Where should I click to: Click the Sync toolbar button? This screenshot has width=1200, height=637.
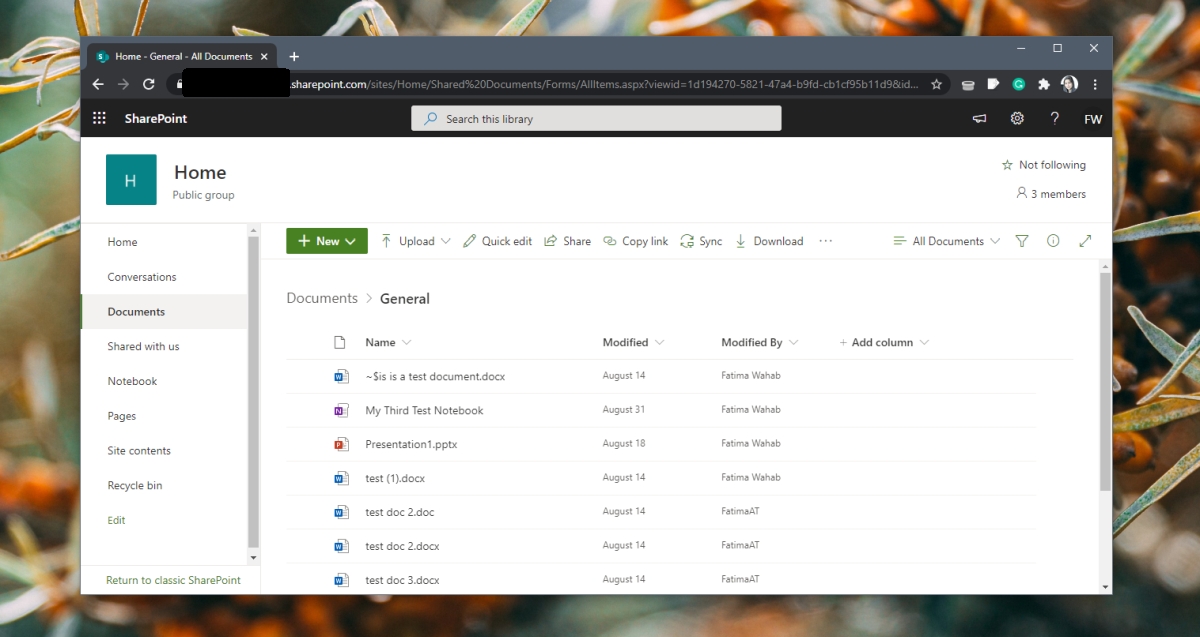tap(701, 241)
